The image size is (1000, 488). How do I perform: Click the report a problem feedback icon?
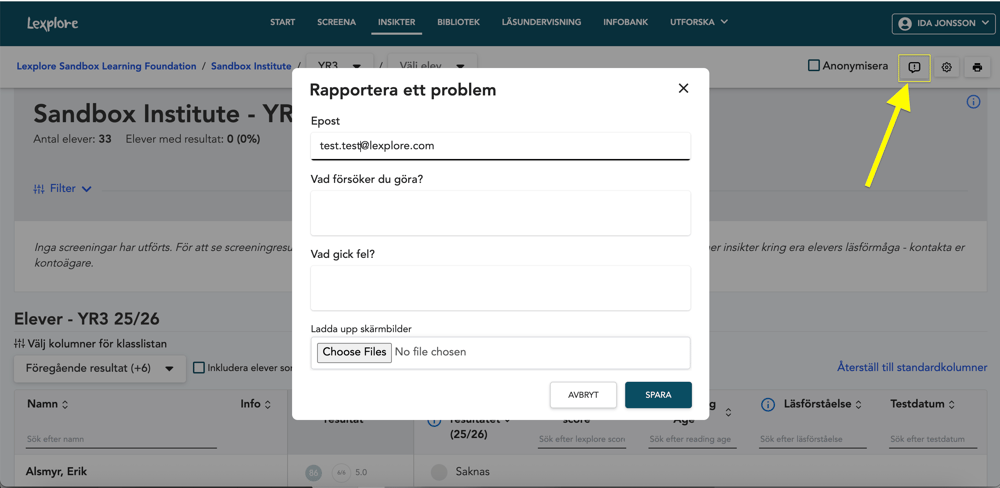[x=914, y=67]
